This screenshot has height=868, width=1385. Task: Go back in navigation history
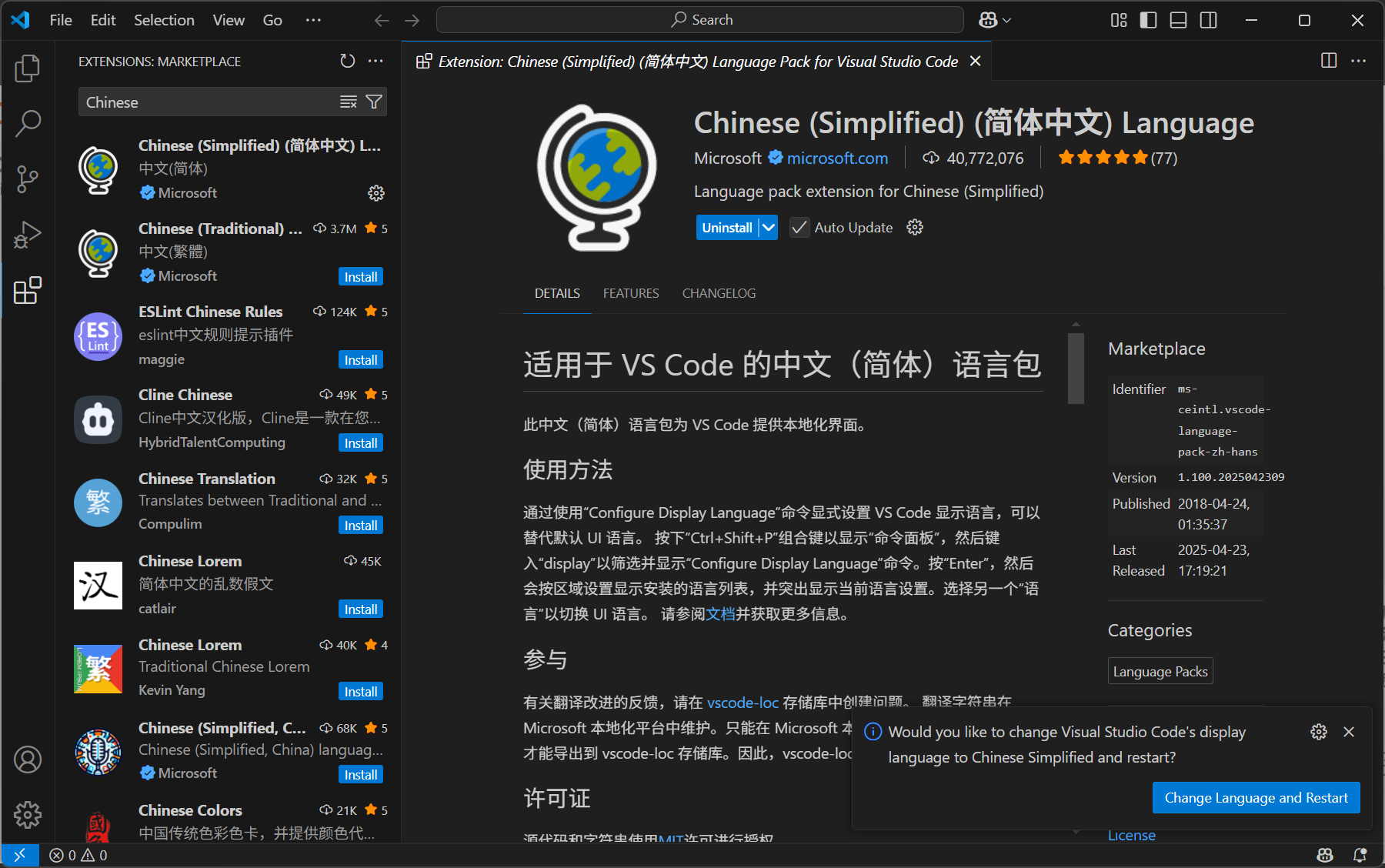pyautogui.click(x=382, y=20)
